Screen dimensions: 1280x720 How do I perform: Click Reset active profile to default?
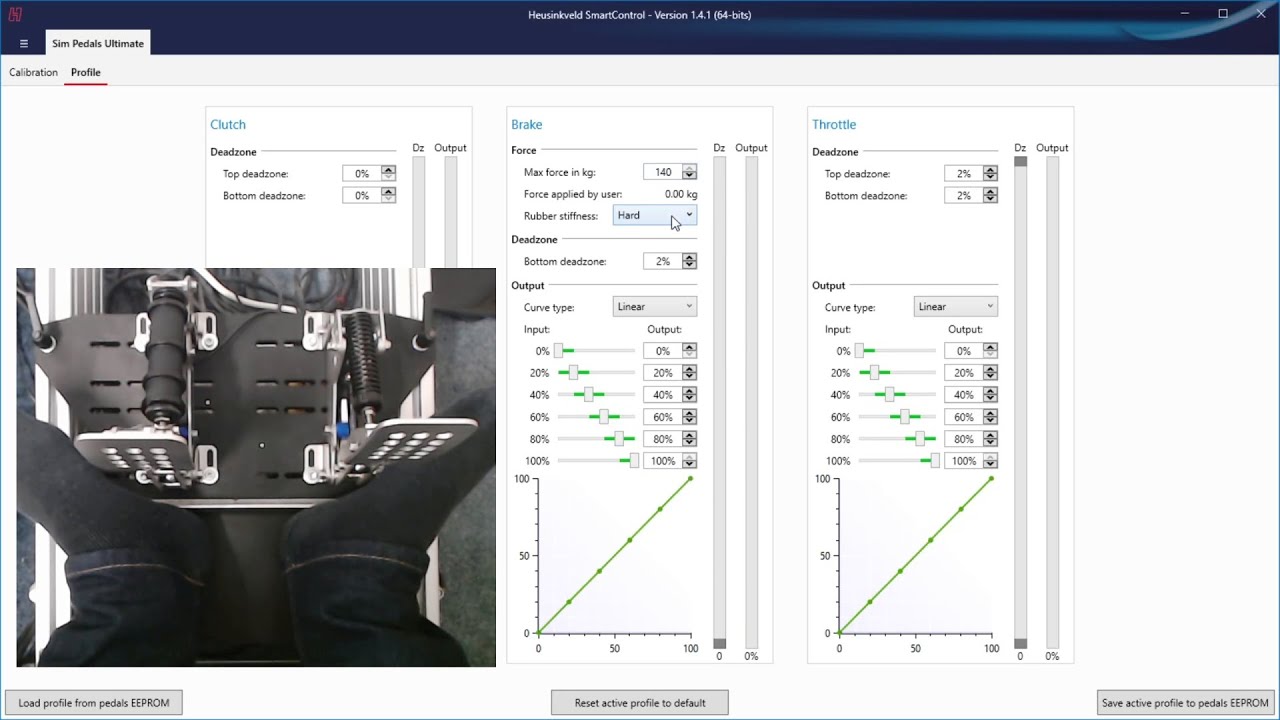[x=640, y=703]
